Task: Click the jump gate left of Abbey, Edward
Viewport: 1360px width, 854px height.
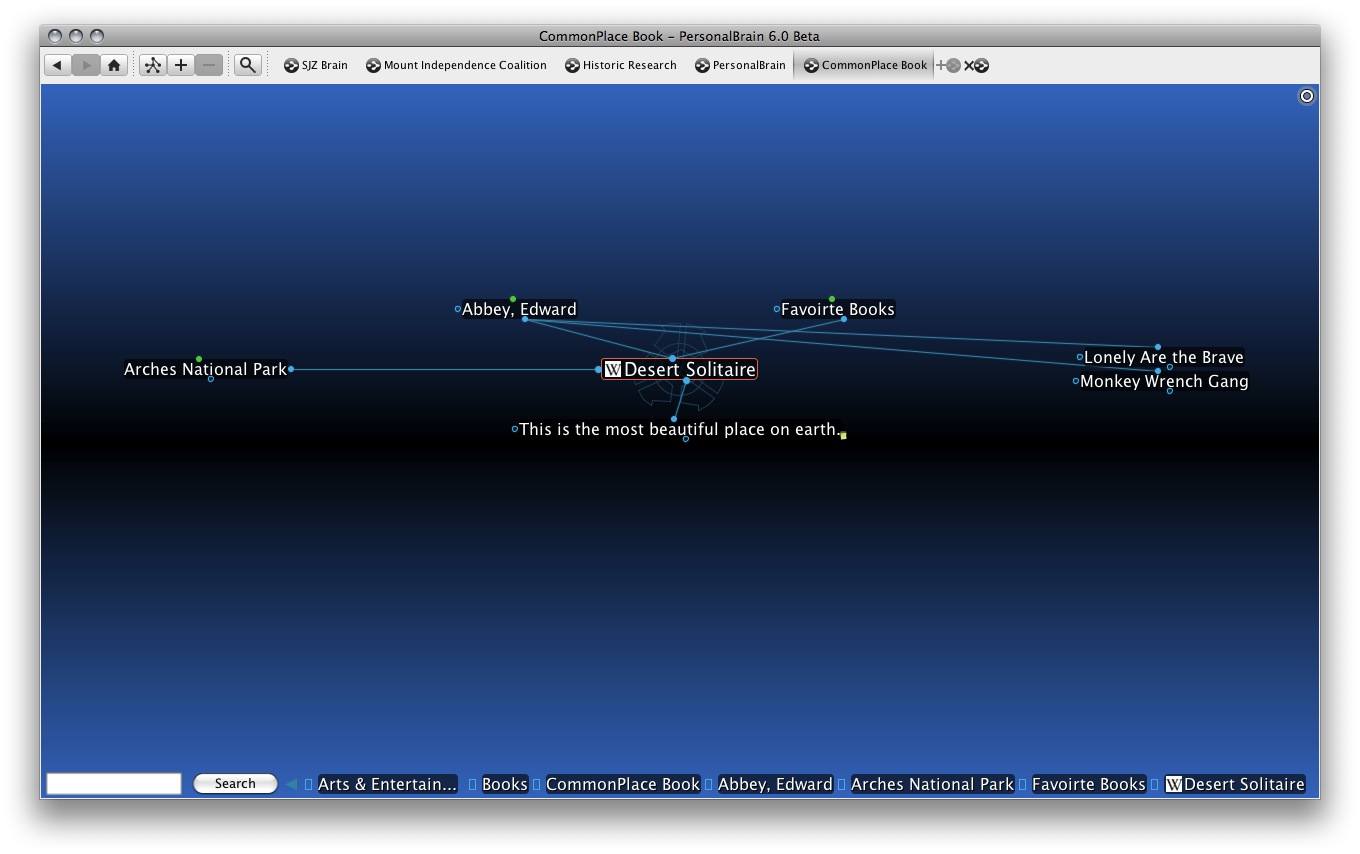Action: pos(458,309)
